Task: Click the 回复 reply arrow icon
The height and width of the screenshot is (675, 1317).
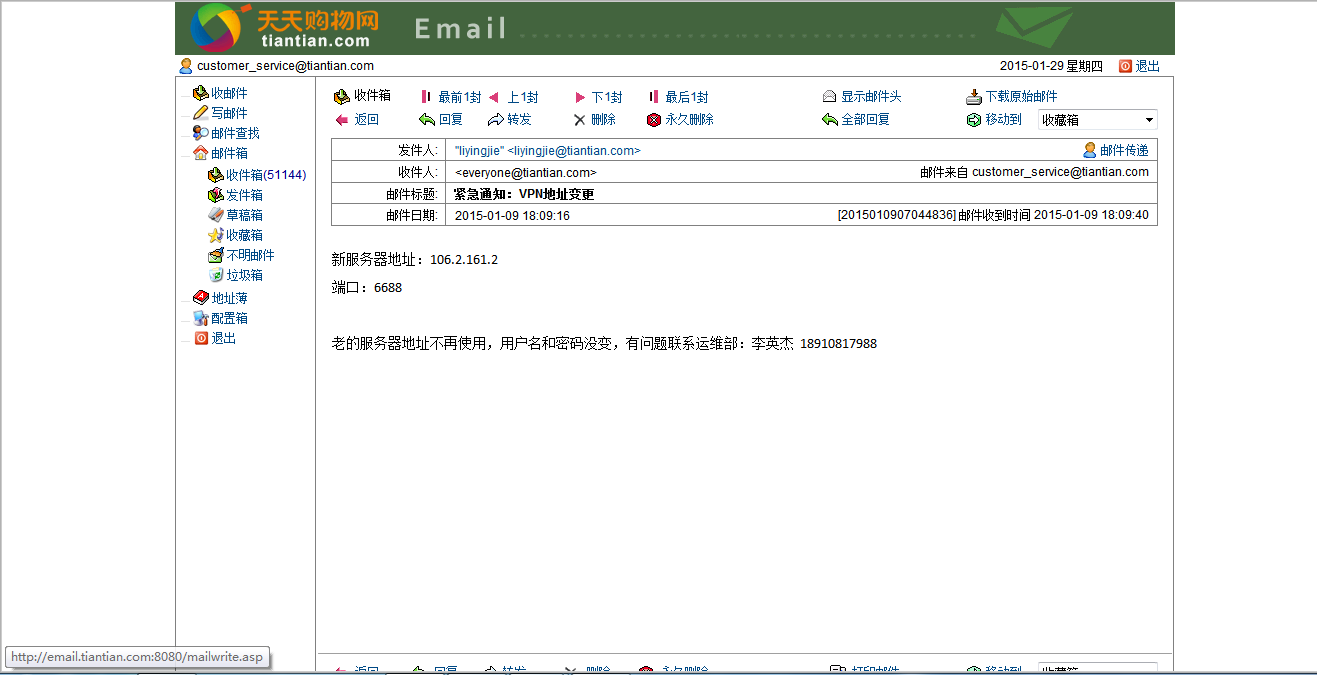Action: coord(427,120)
